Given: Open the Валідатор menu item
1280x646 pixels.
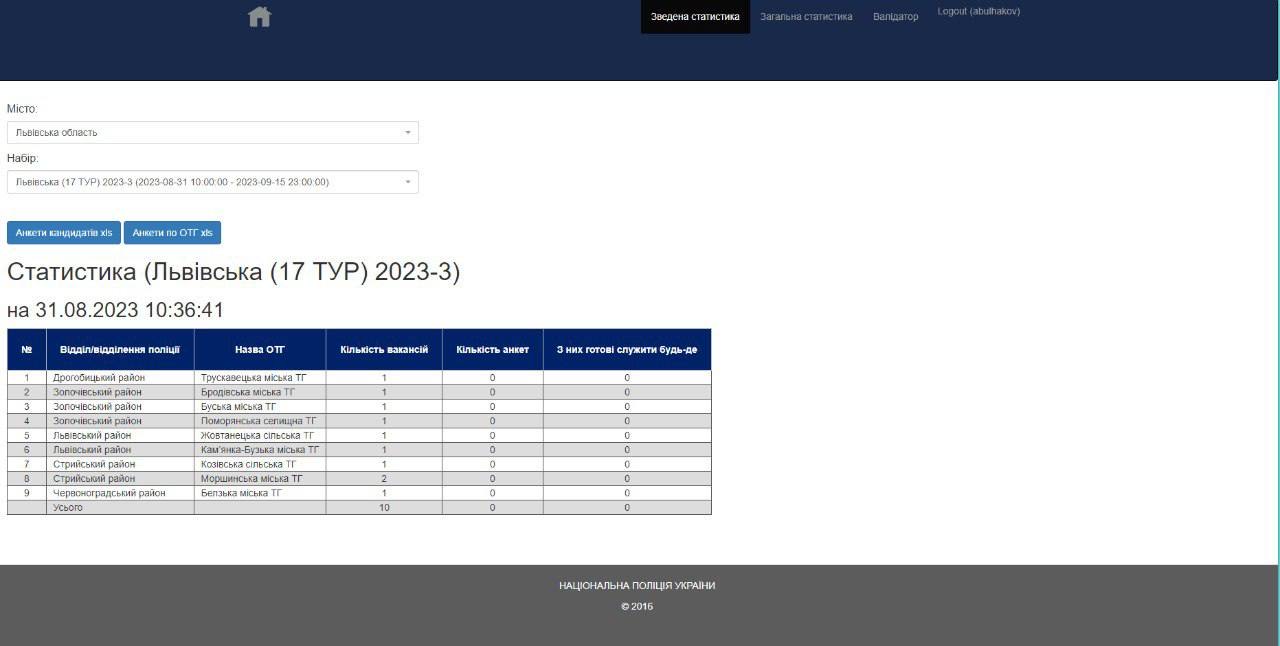Looking at the screenshot, I should click(x=895, y=17).
